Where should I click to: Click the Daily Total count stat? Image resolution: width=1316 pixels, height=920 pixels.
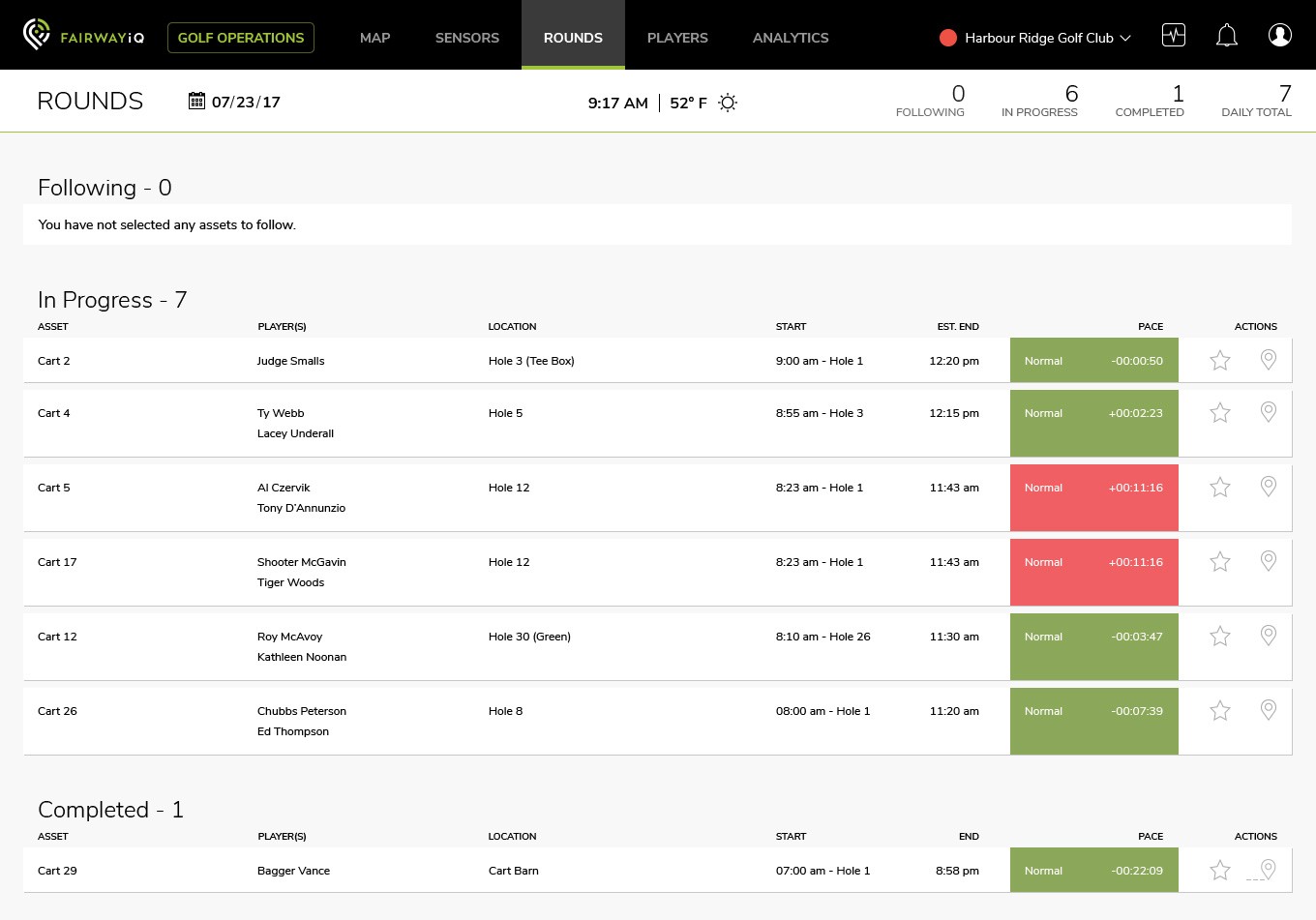coord(1256,101)
